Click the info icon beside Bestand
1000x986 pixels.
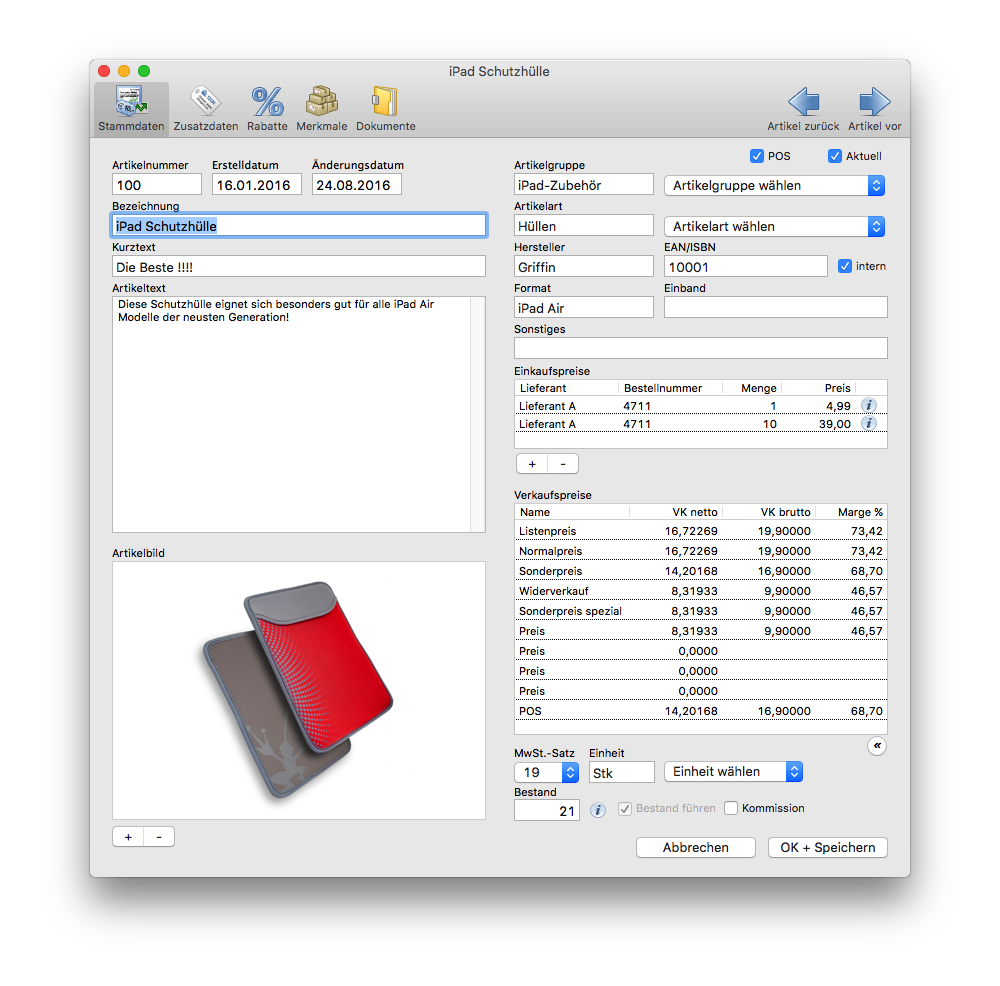point(598,810)
